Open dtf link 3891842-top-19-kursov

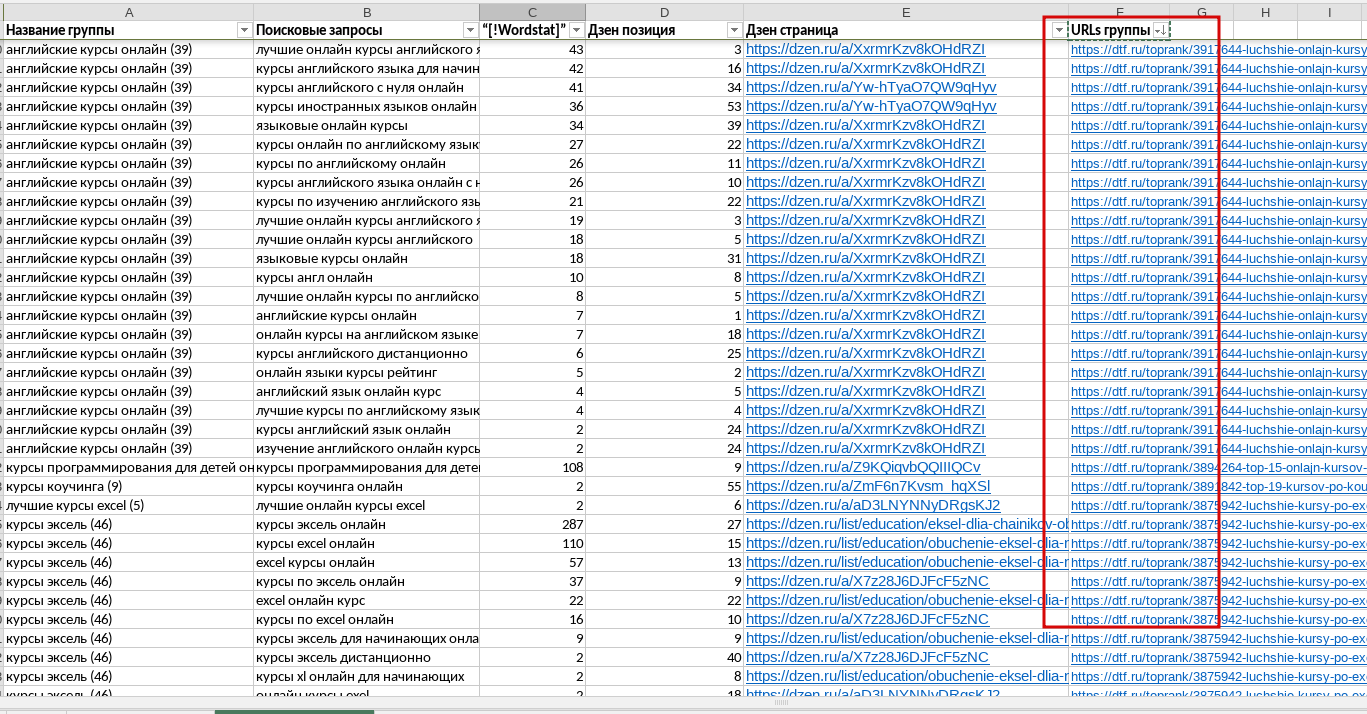tap(1218, 486)
